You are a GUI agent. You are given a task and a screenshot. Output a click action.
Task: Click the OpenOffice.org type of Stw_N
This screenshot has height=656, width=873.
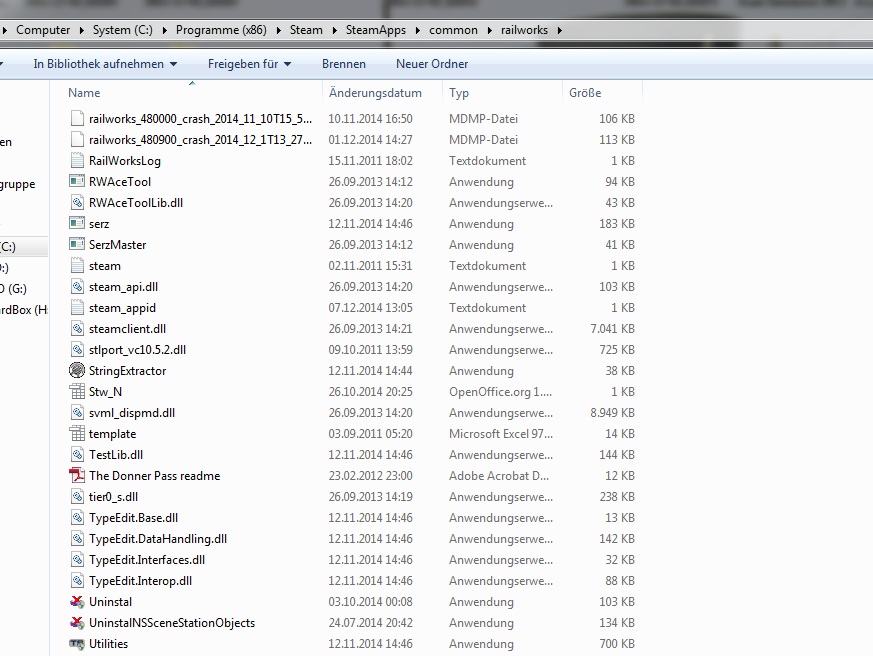point(501,392)
